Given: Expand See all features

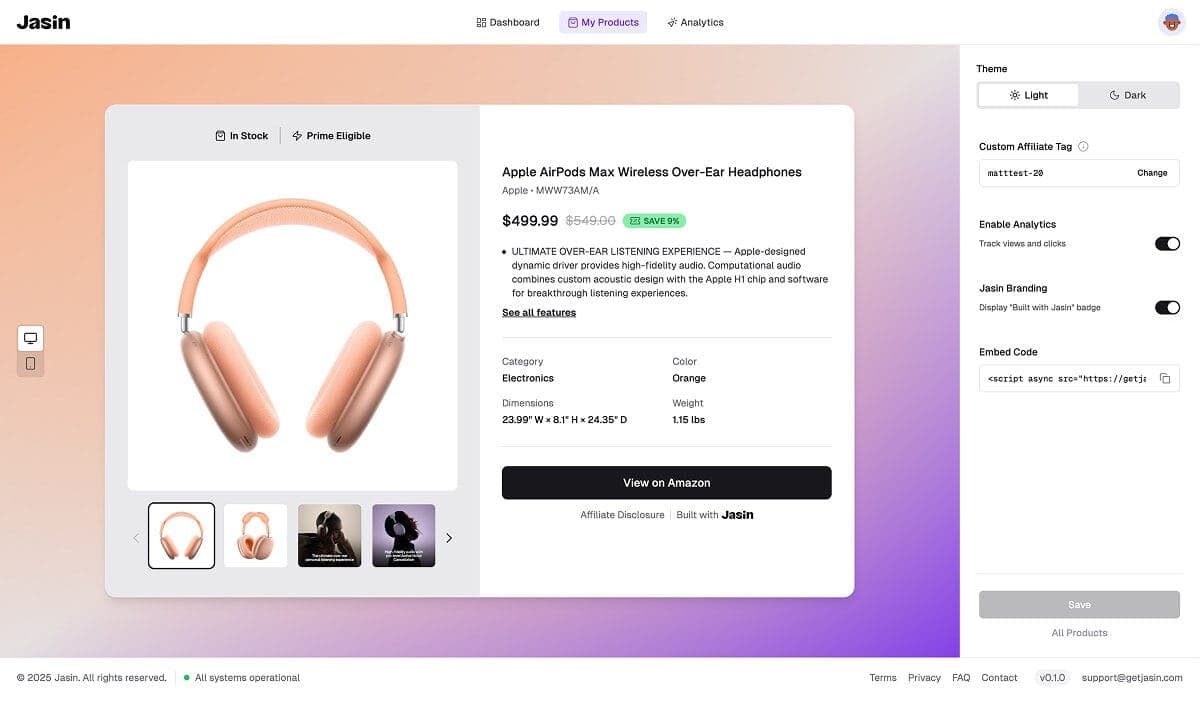Looking at the screenshot, I should click(539, 313).
